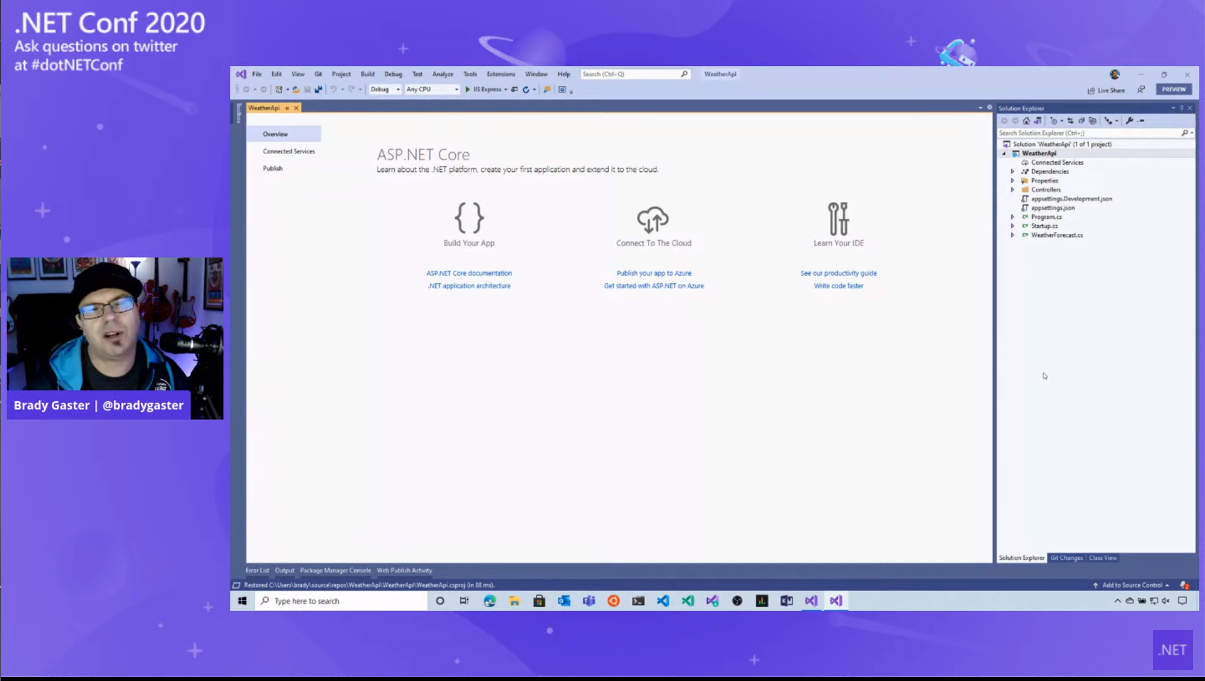Open Properties wrench icon in Solution Explorer
The image size is (1205, 681).
point(1129,121)
